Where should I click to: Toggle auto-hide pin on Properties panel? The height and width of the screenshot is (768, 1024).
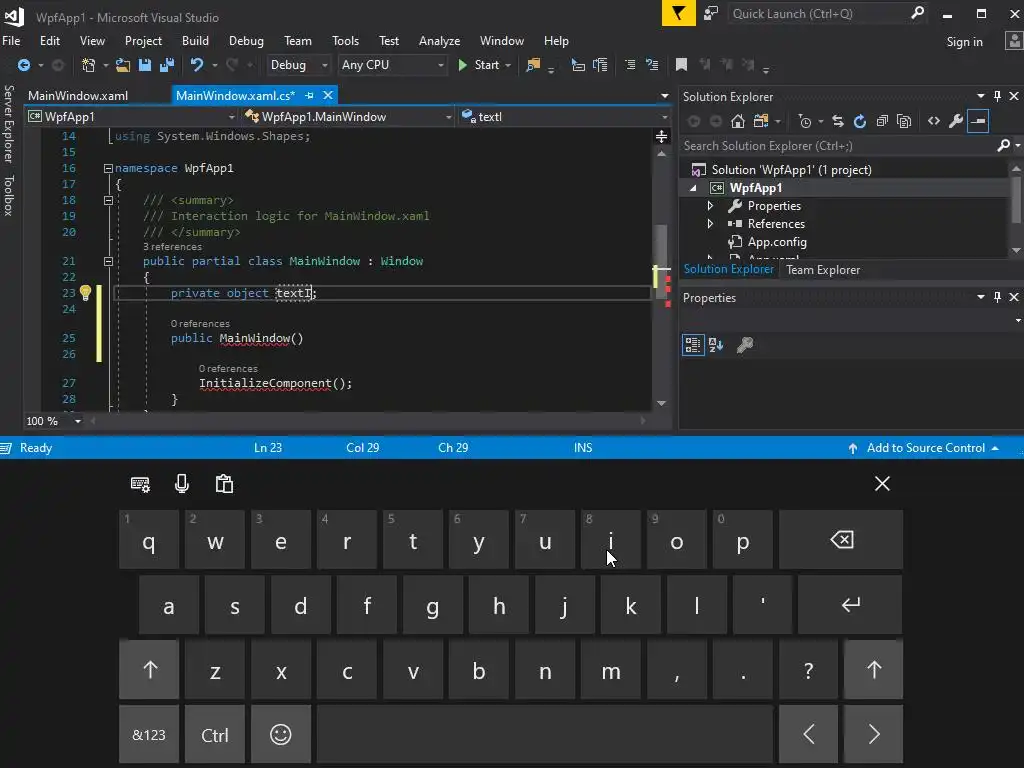(997, 297)
